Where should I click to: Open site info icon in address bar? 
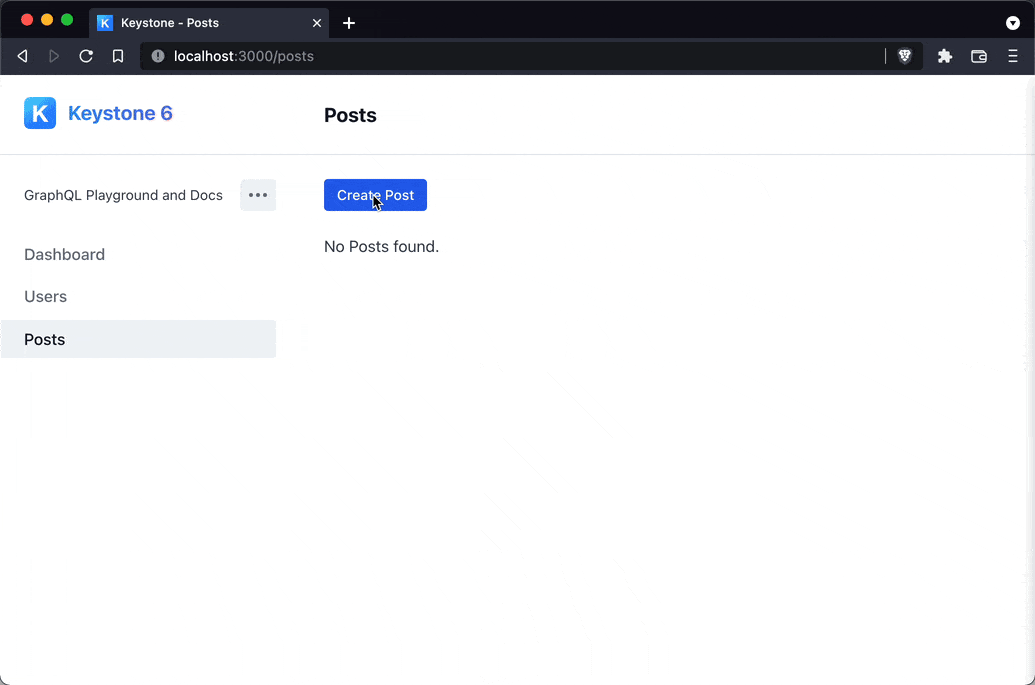pos(158,56)
